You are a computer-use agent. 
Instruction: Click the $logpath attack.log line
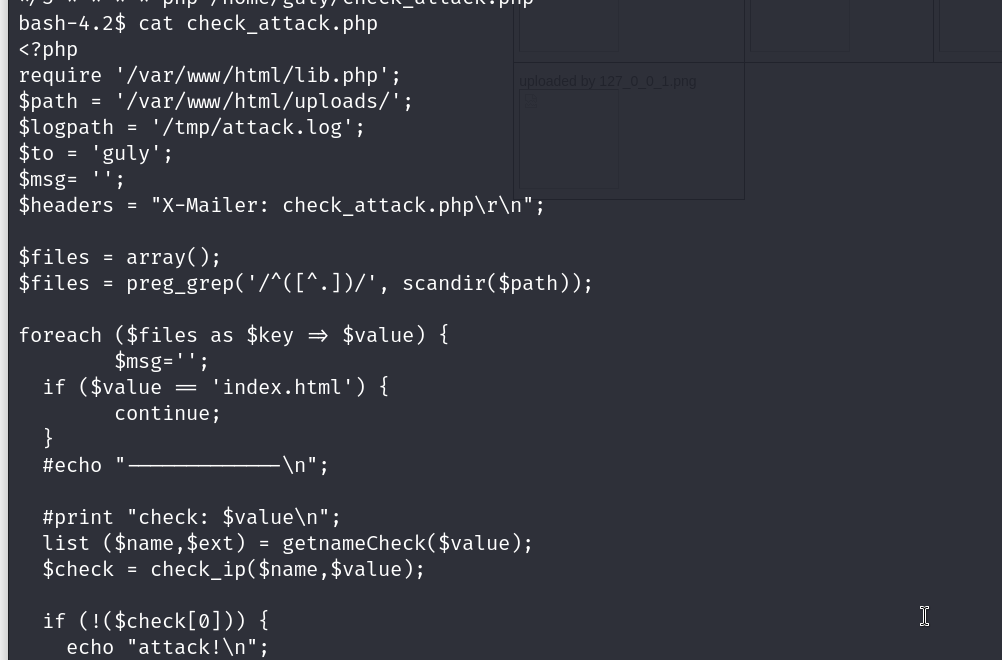click(x=191, y=127)
